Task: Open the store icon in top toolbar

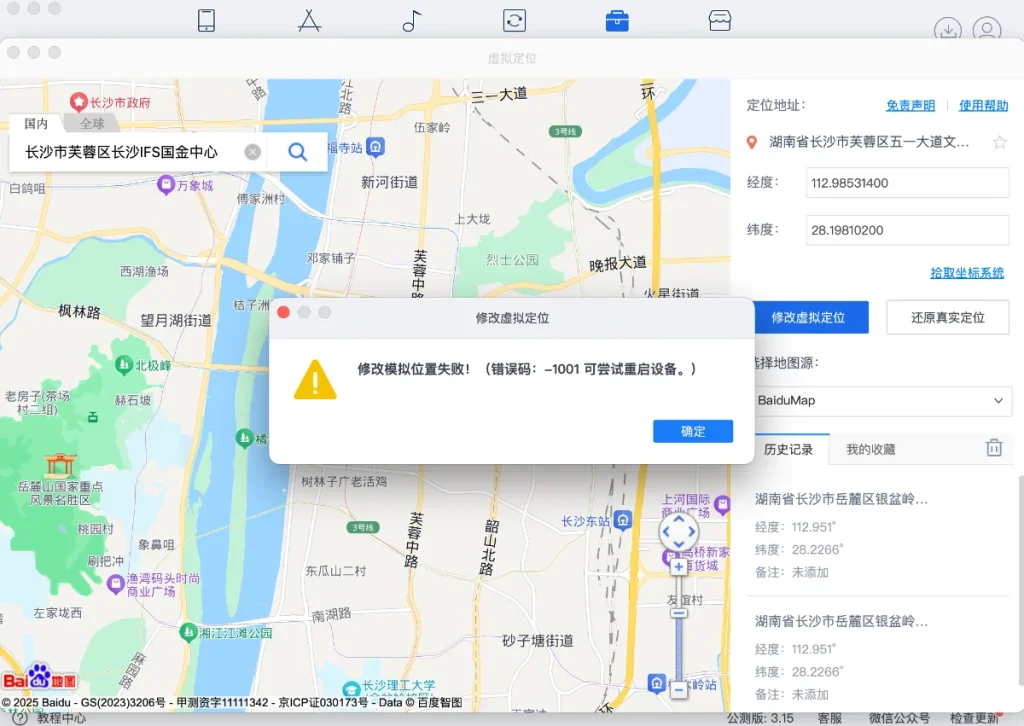Action: click(720, 20)
